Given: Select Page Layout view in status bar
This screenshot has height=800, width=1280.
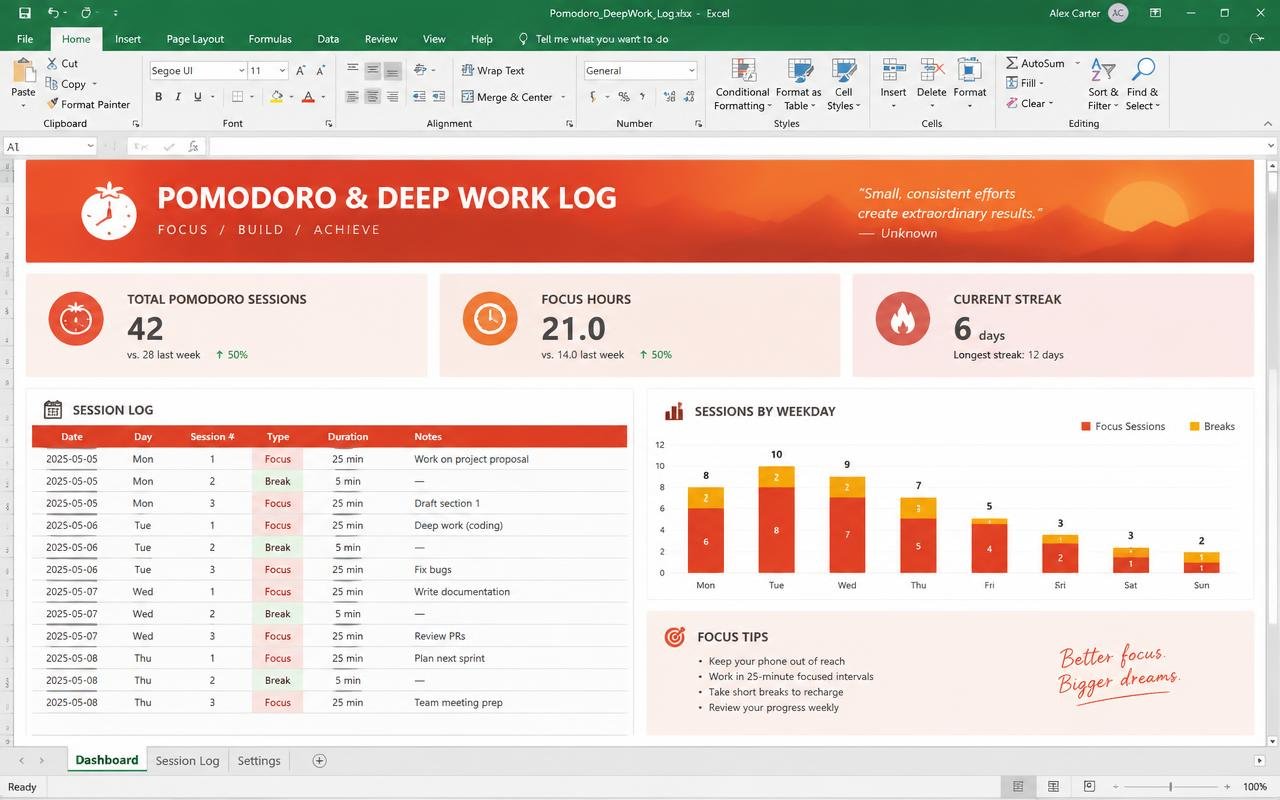Looking at the screenshot, I should pyautogui.click(x=1053, y=787).
